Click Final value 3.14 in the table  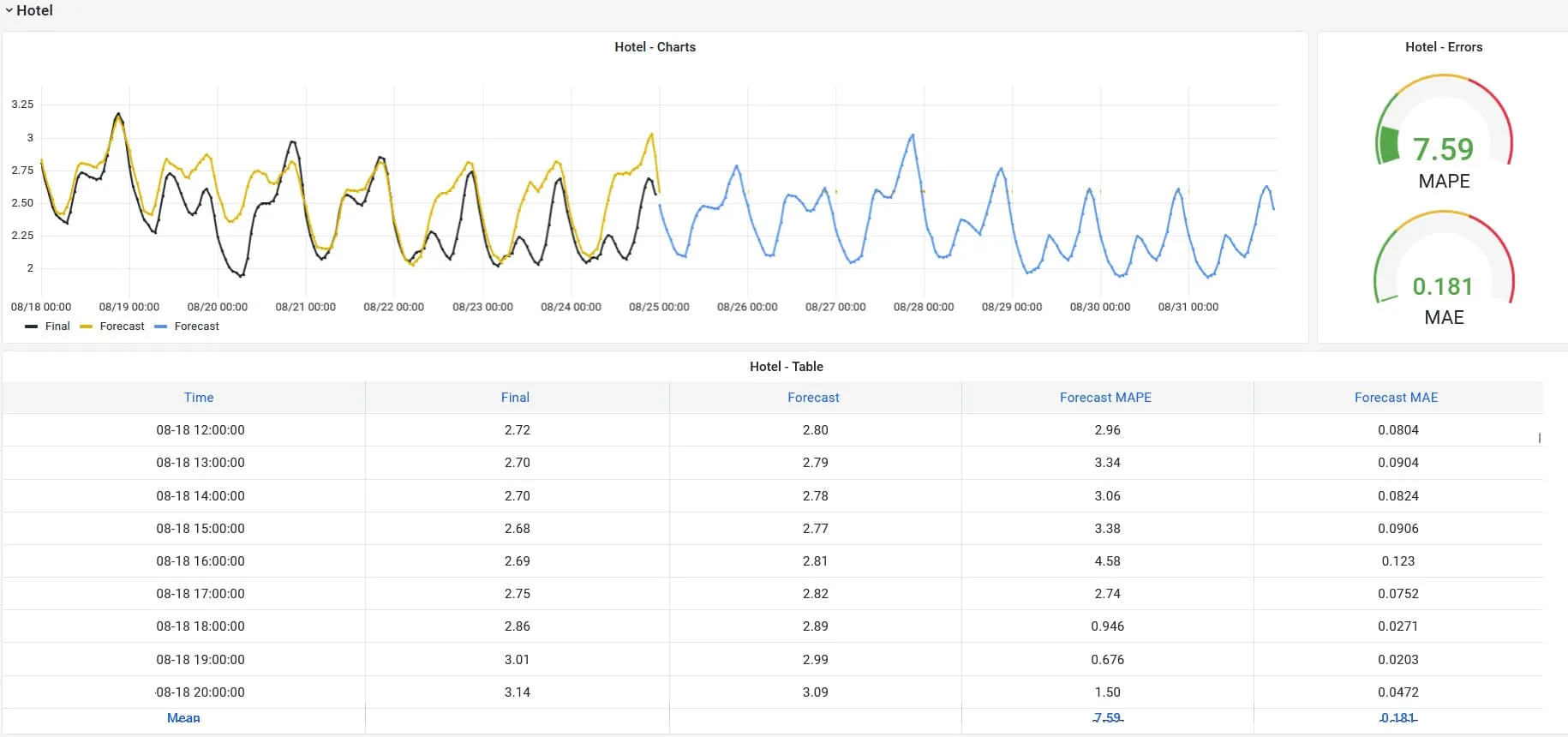[518, 692]
